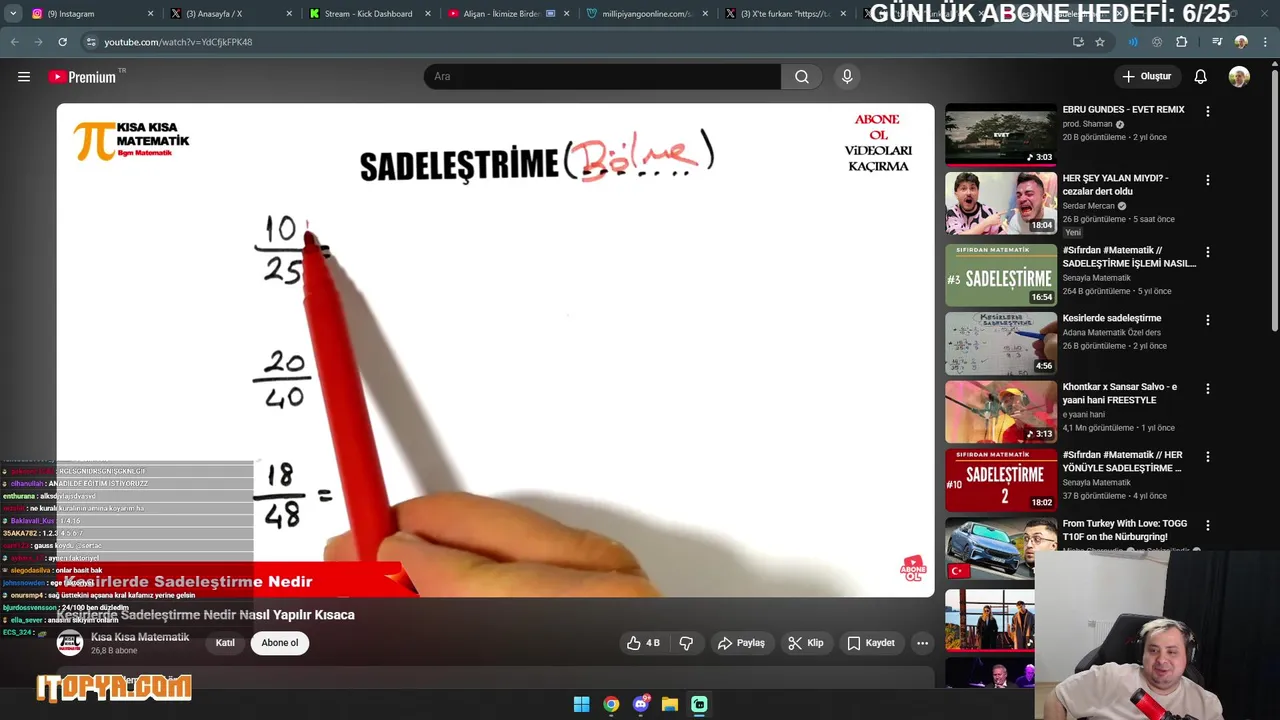Open Khontkar x Sansar Salvo thumbnail
The width and height of the screenshot is (1280, 720).
[x=1001, y=411]
